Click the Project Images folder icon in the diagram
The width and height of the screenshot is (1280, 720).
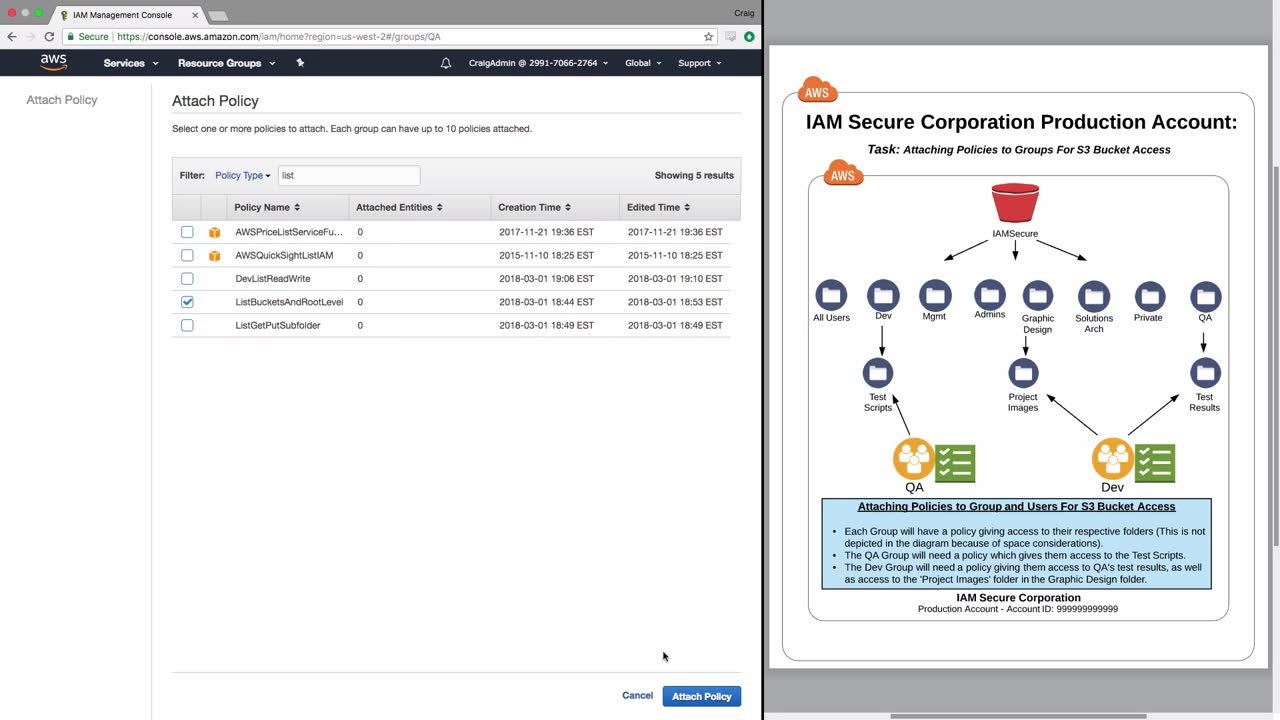point(1023,373)
